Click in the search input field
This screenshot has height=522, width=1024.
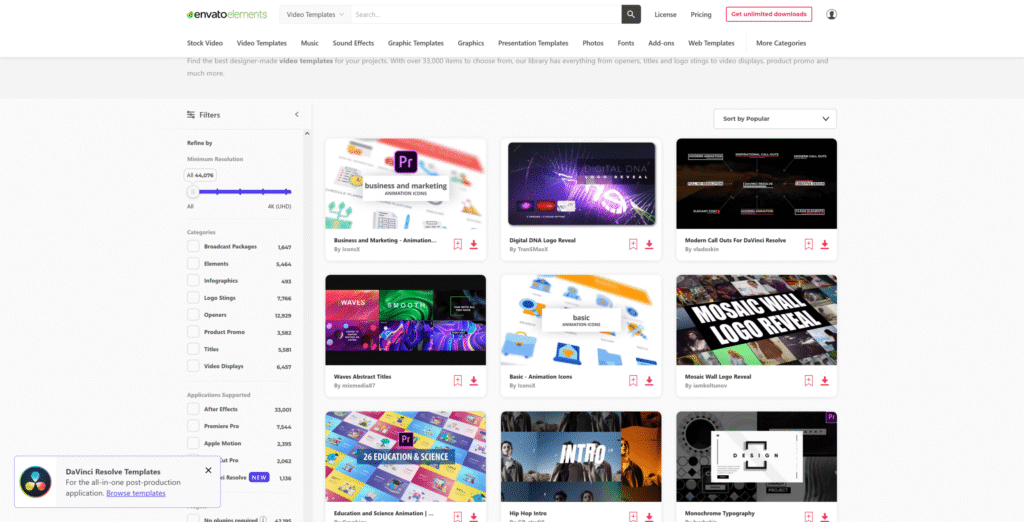486,14
